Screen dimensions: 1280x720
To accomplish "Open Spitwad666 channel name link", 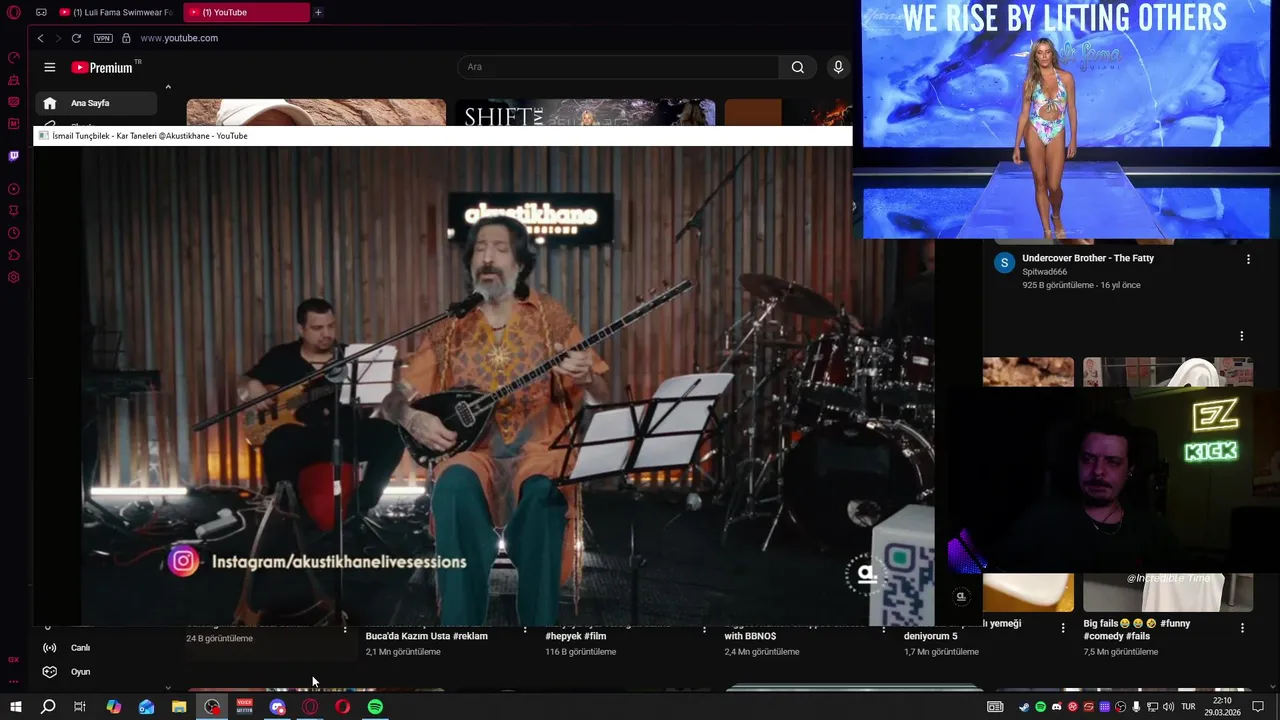I will (1044, 272).
